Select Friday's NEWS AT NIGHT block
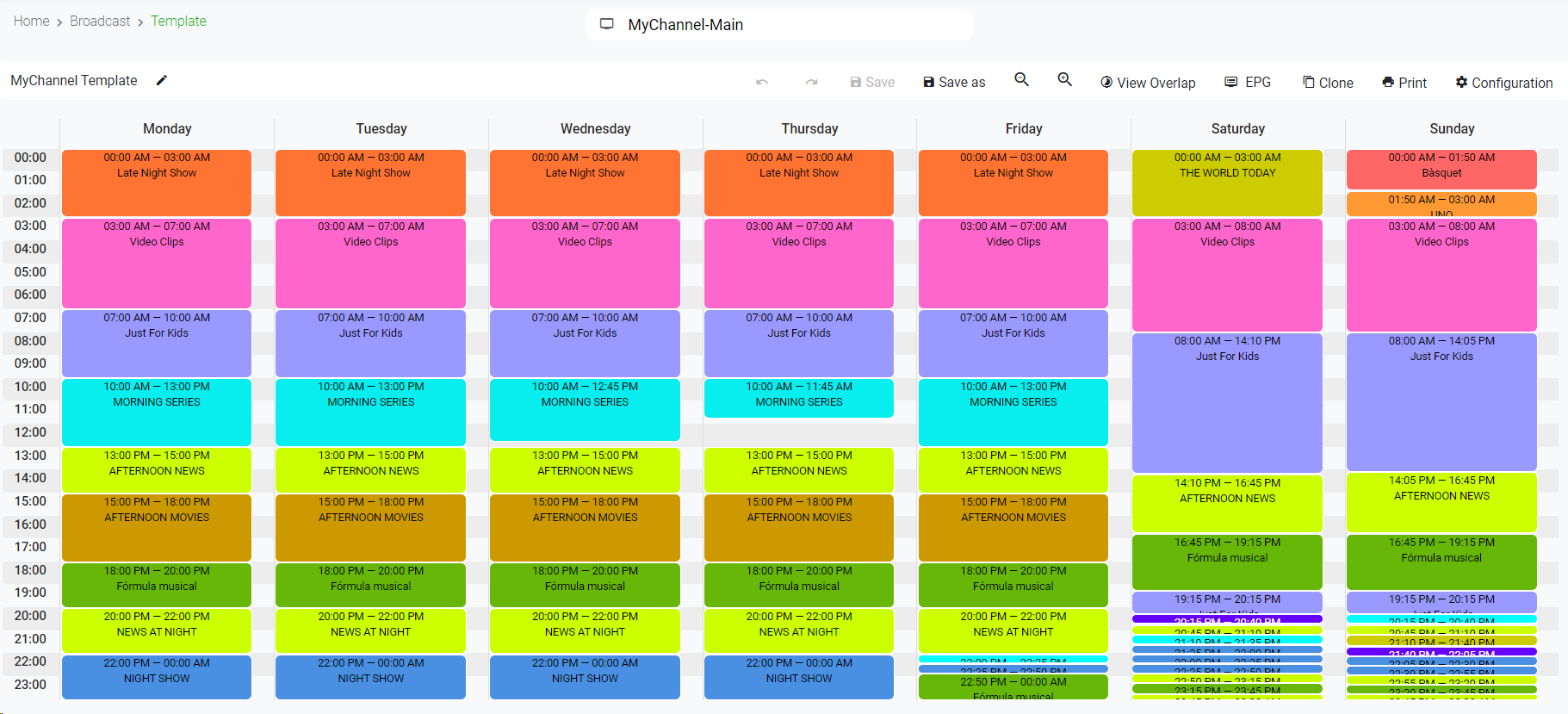 (1013, 631)
